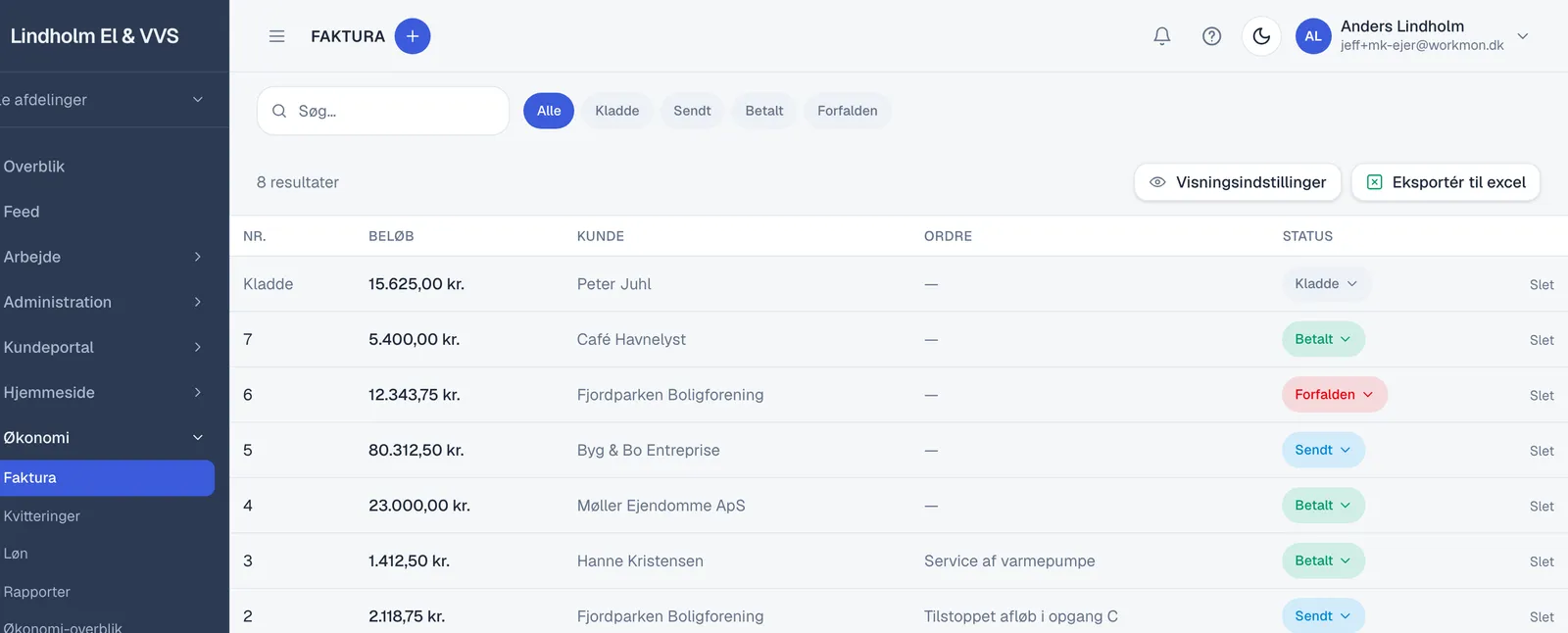Open Visningsindstillinger
Viewport: 1568px width, 633px height.
pyautogui.click(x=1238, y=182)
